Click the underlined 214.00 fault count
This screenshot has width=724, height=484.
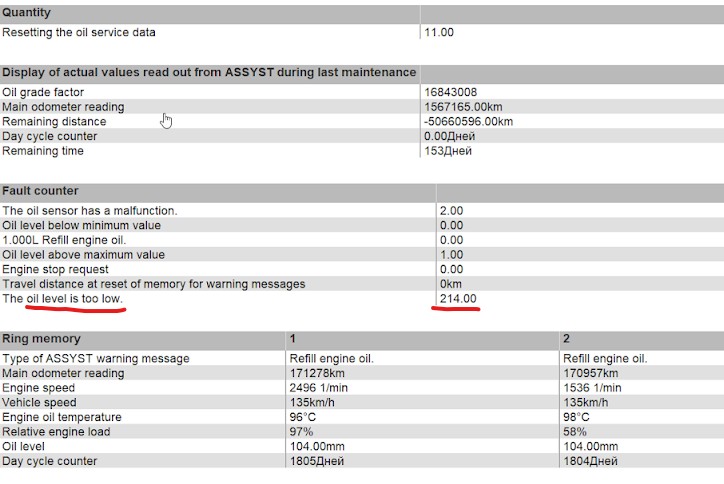pyautogui.click(x=456, y=299)
